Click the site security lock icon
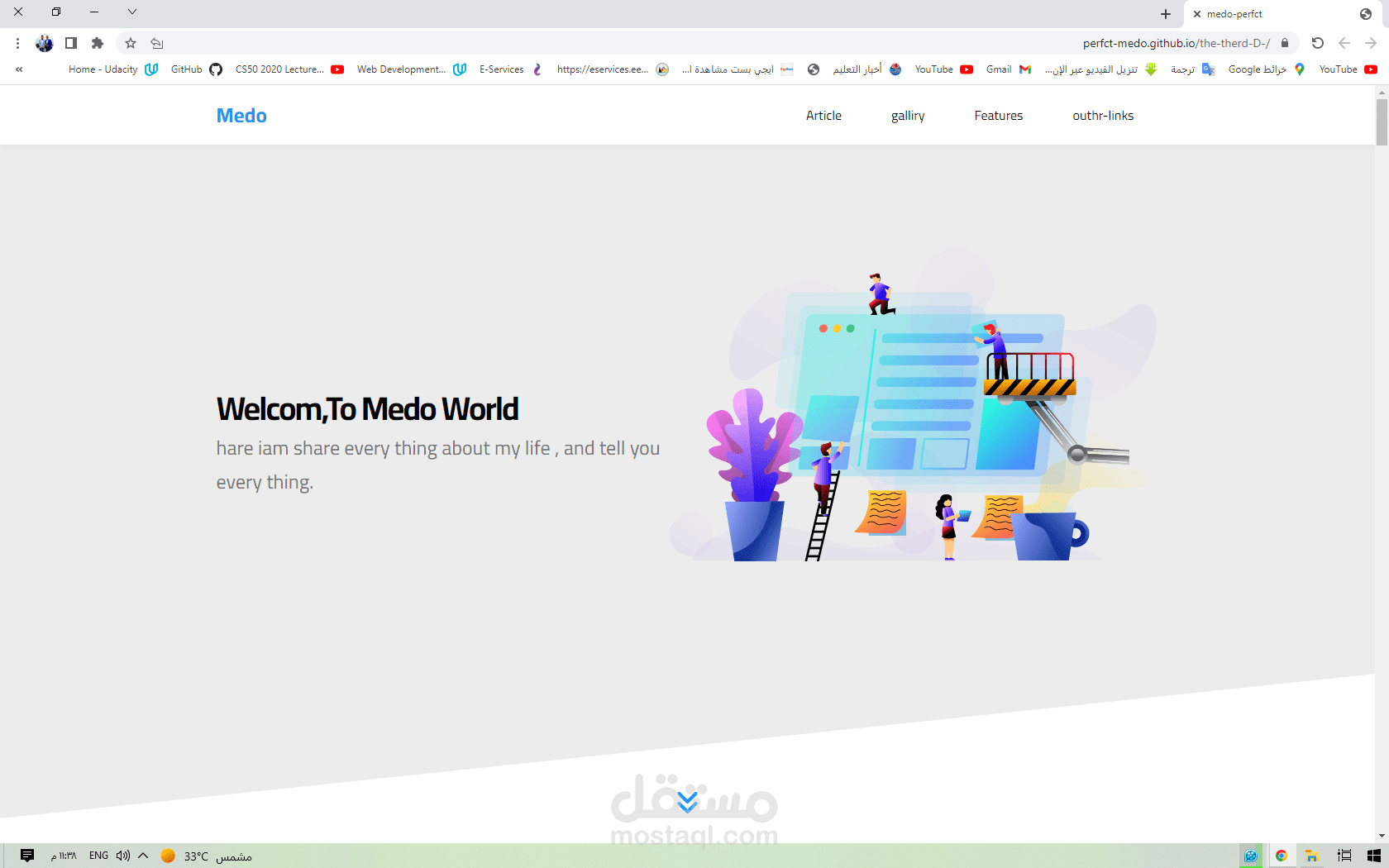The image size is (1389, 868). point(1285,43)
